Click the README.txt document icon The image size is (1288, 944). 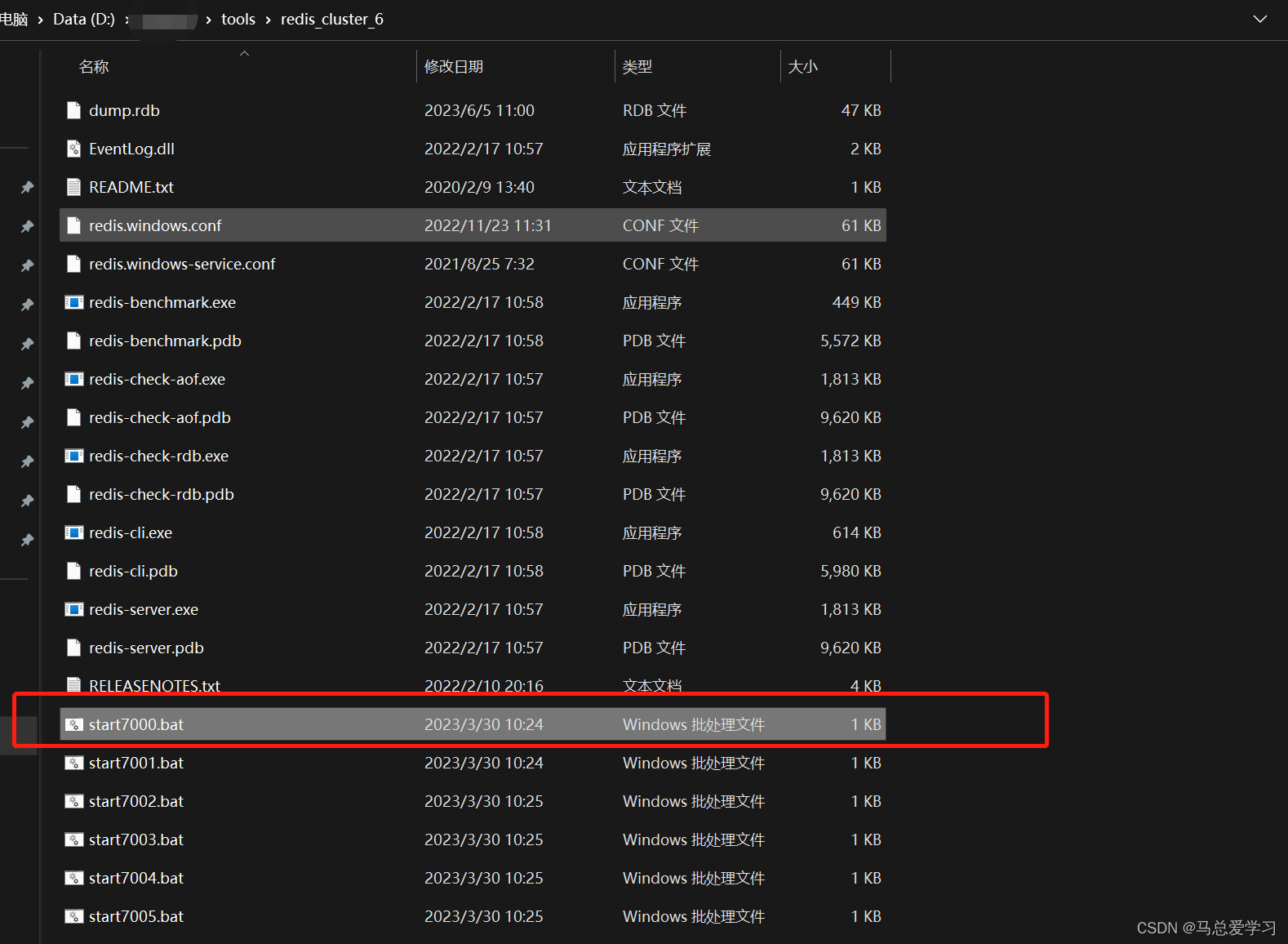pyautogui.click(x=73, y=187)
